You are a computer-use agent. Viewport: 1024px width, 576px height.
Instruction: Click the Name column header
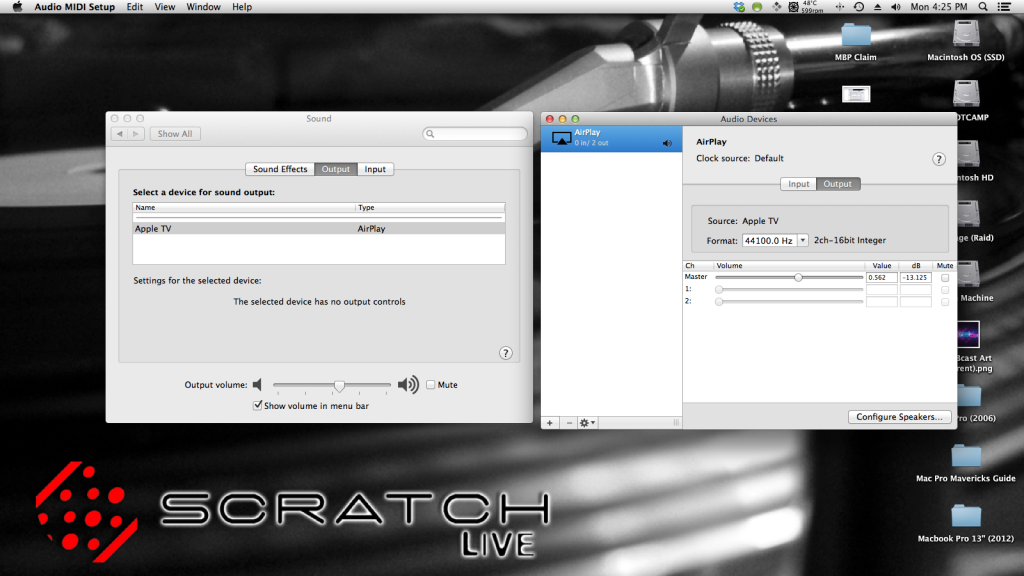click(244, 208)
